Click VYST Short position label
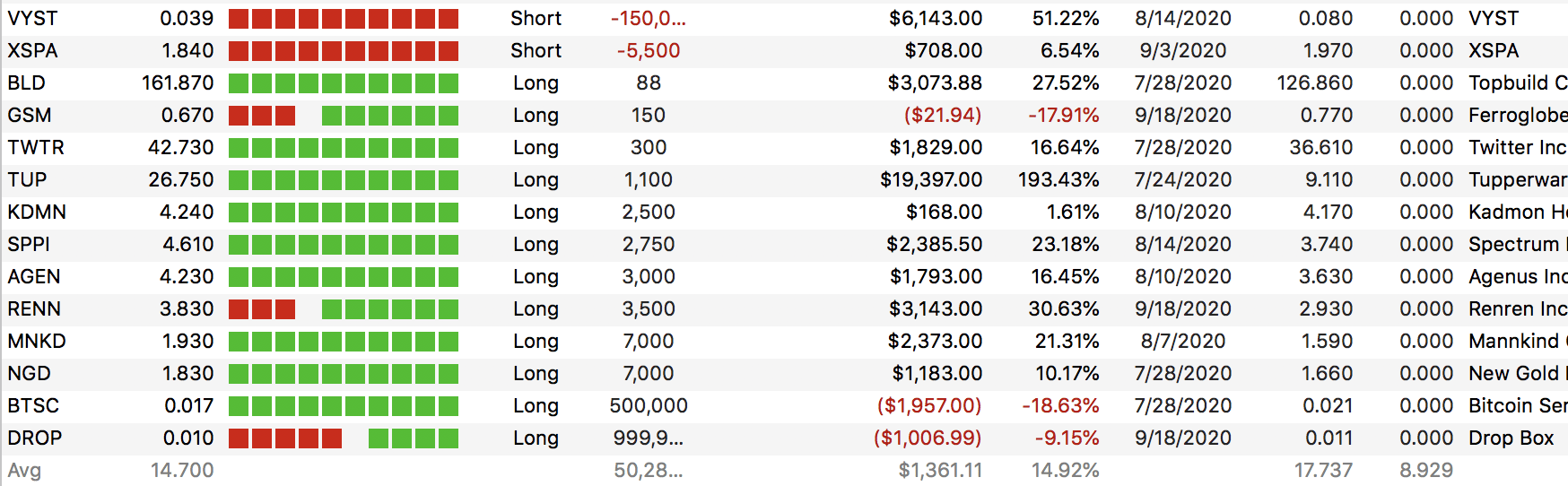1568x486 pixels. click(x=536, y=19)
